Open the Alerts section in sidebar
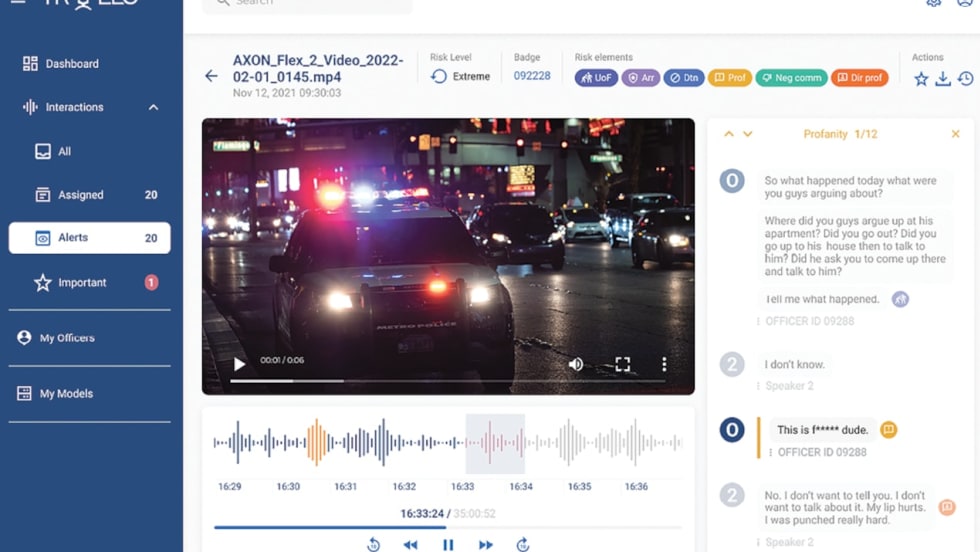The height and width of the screenshot is (552, 980). coord(89,238)
